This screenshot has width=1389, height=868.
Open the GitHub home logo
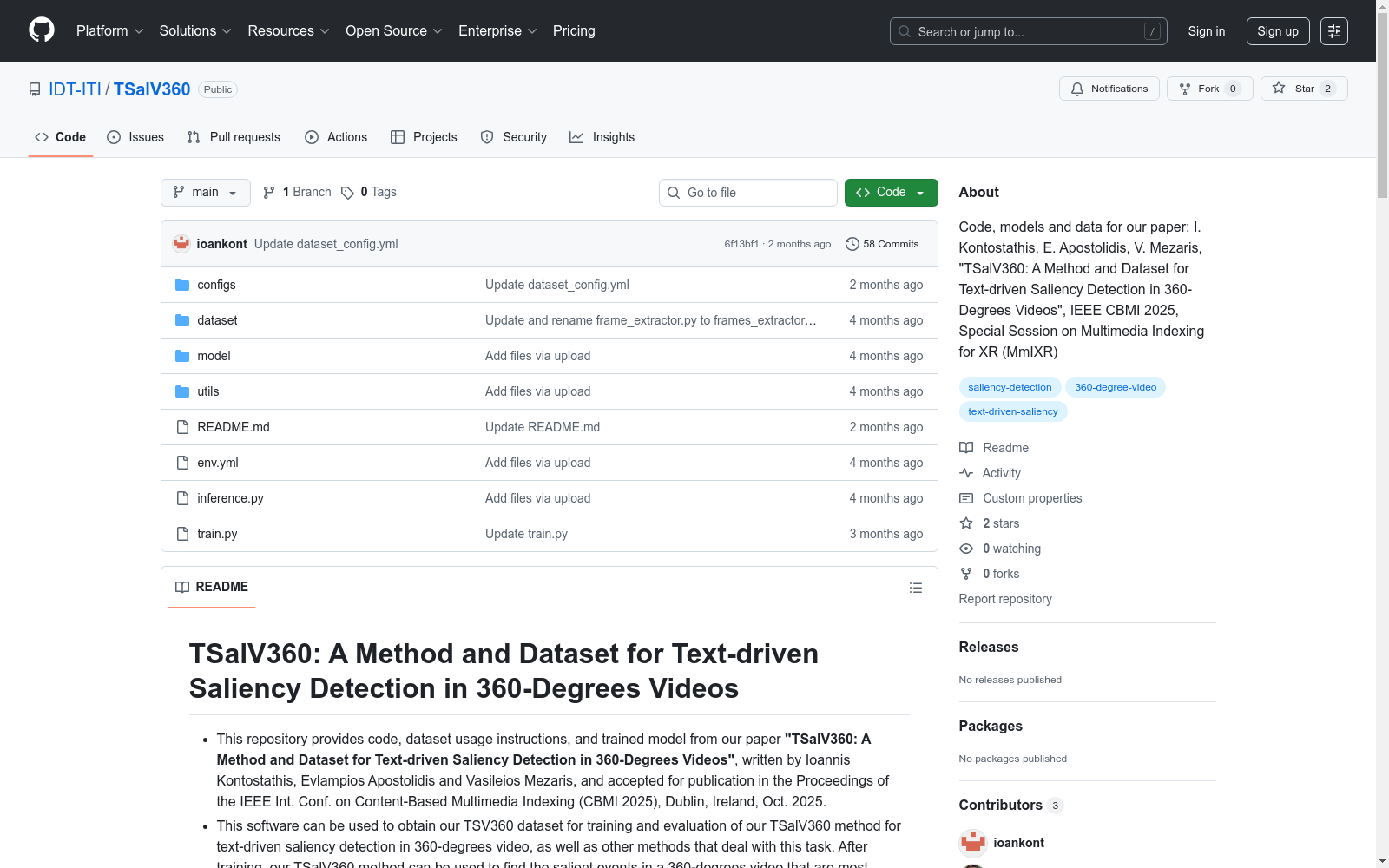42,30
